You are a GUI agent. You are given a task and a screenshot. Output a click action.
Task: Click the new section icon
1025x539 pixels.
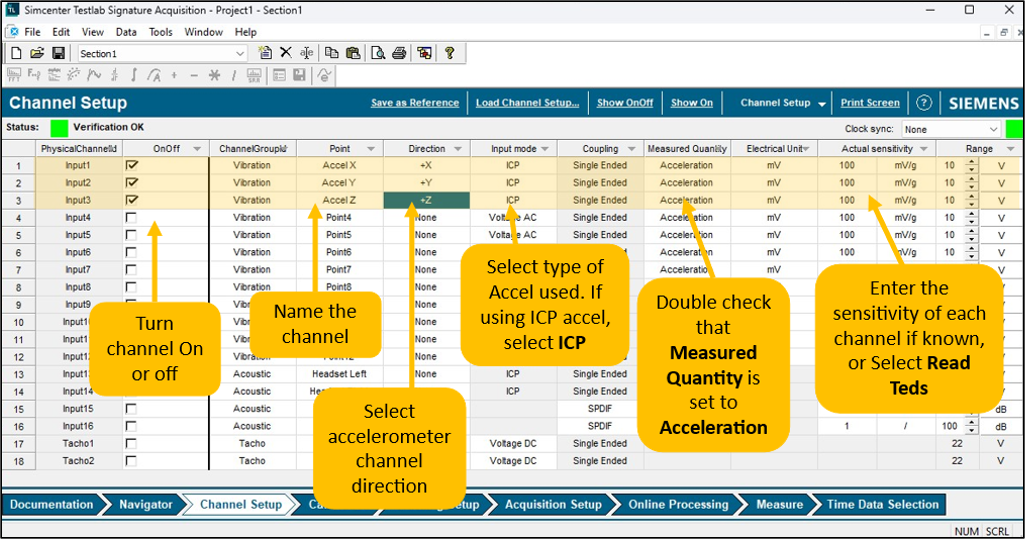point(265,54)
